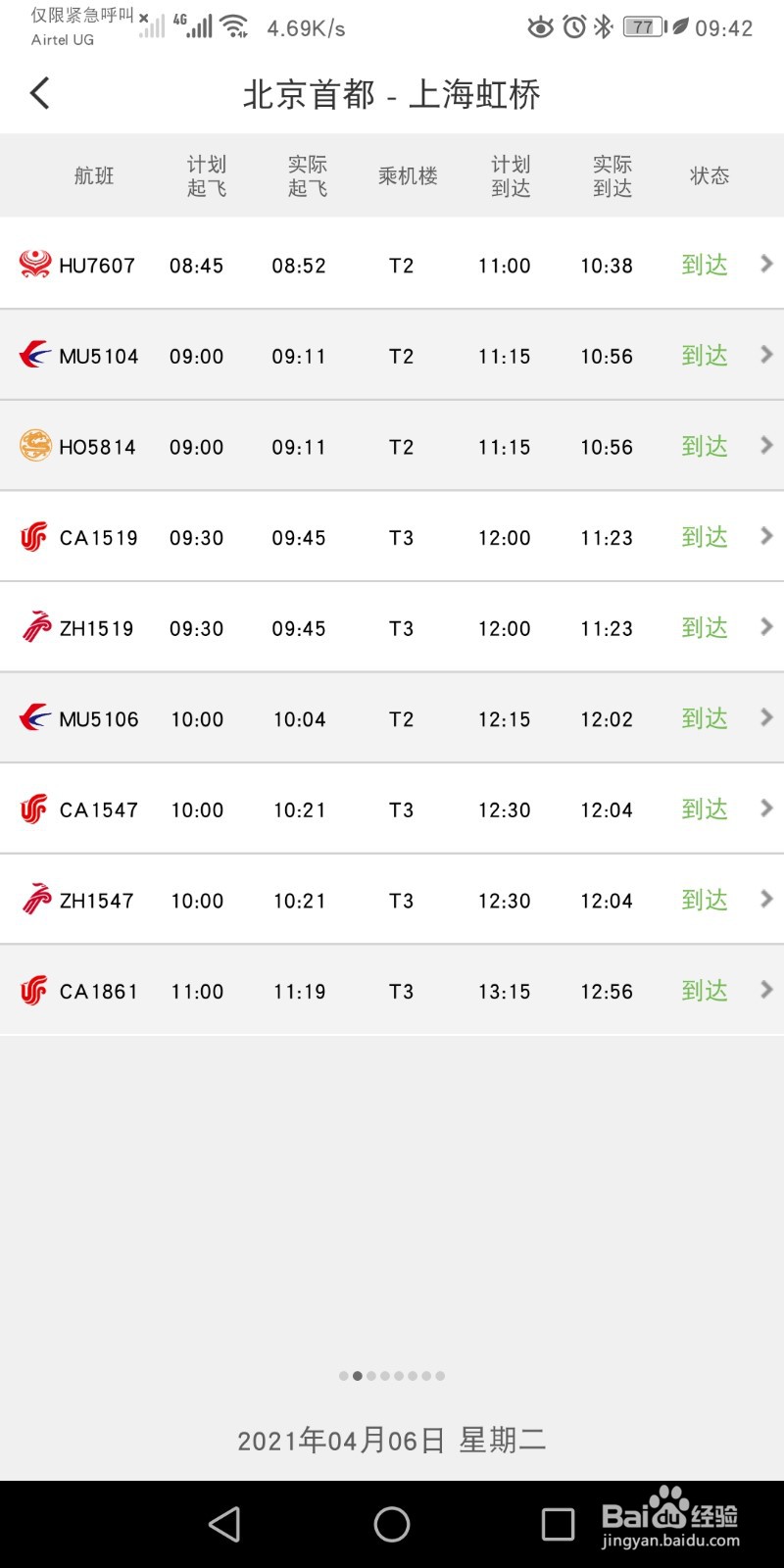Tap the back arrow in the header
The width and height of the screenshot is (784, 1568).
pyautogui.click(x=39, y=94)
